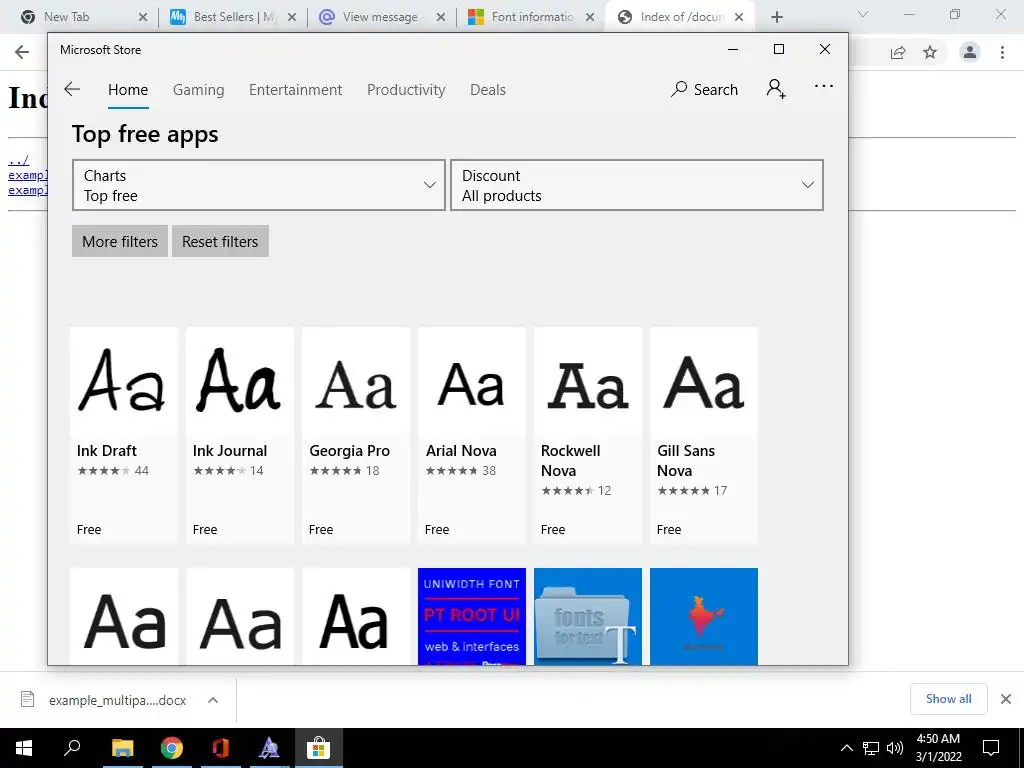Open the Chrome three-dot menu
1024x768 pixels.
tap(1002, 52)
